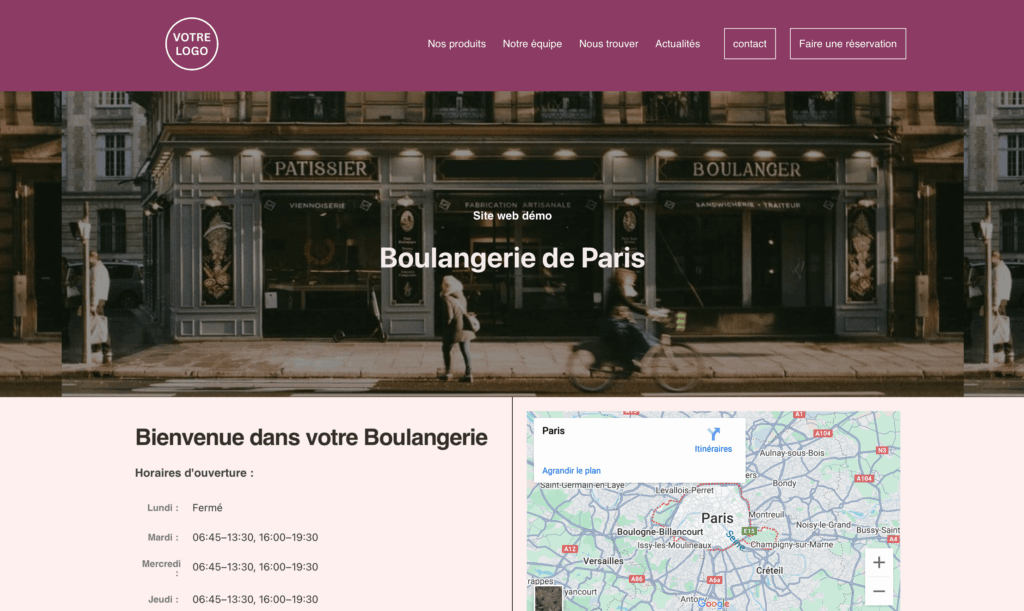Switch map to satellite view thumbnail
The height and width of the screenshot is (611, 1024).
coord(548,598)
